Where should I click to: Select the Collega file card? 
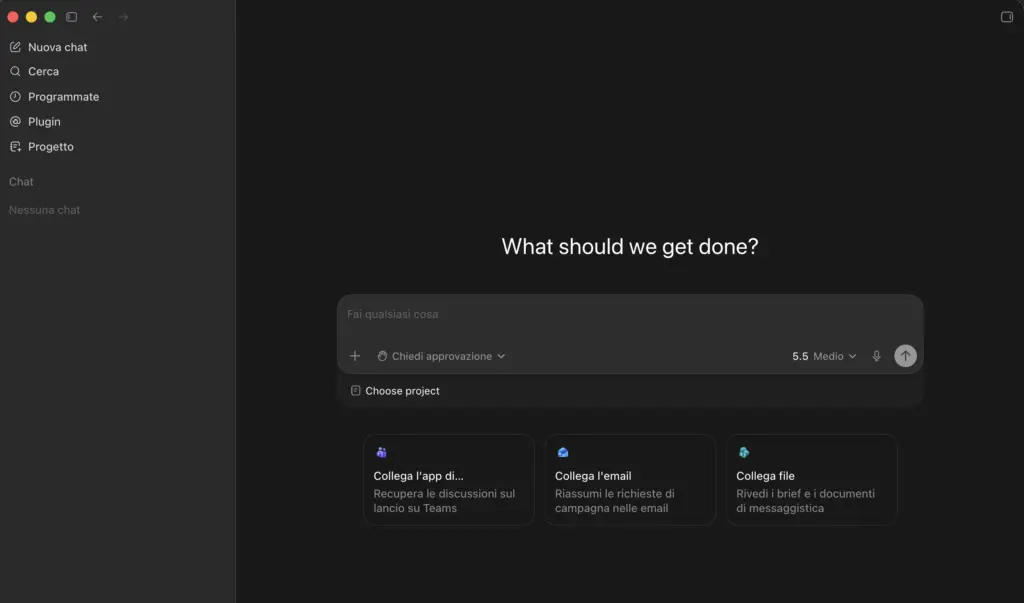(811, 480)
